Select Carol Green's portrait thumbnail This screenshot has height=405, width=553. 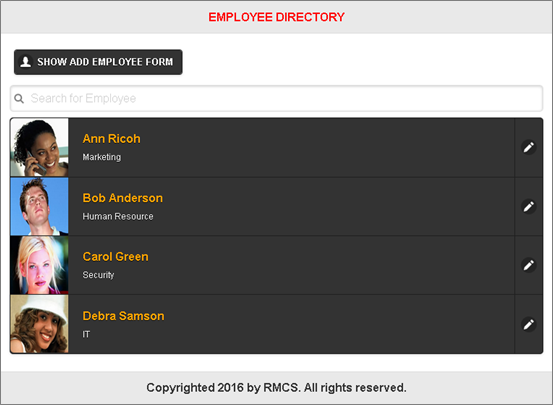40,265
